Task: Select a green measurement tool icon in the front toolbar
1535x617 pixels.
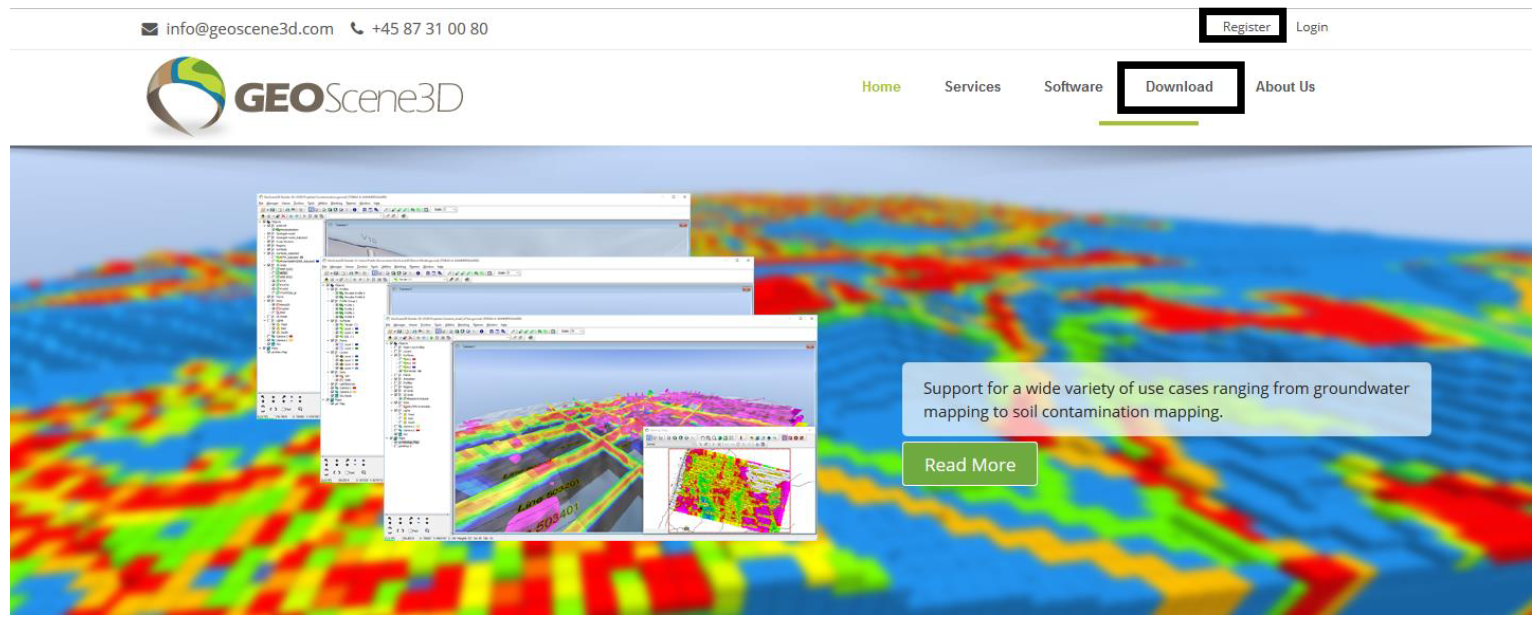Action: pos(520,331)
